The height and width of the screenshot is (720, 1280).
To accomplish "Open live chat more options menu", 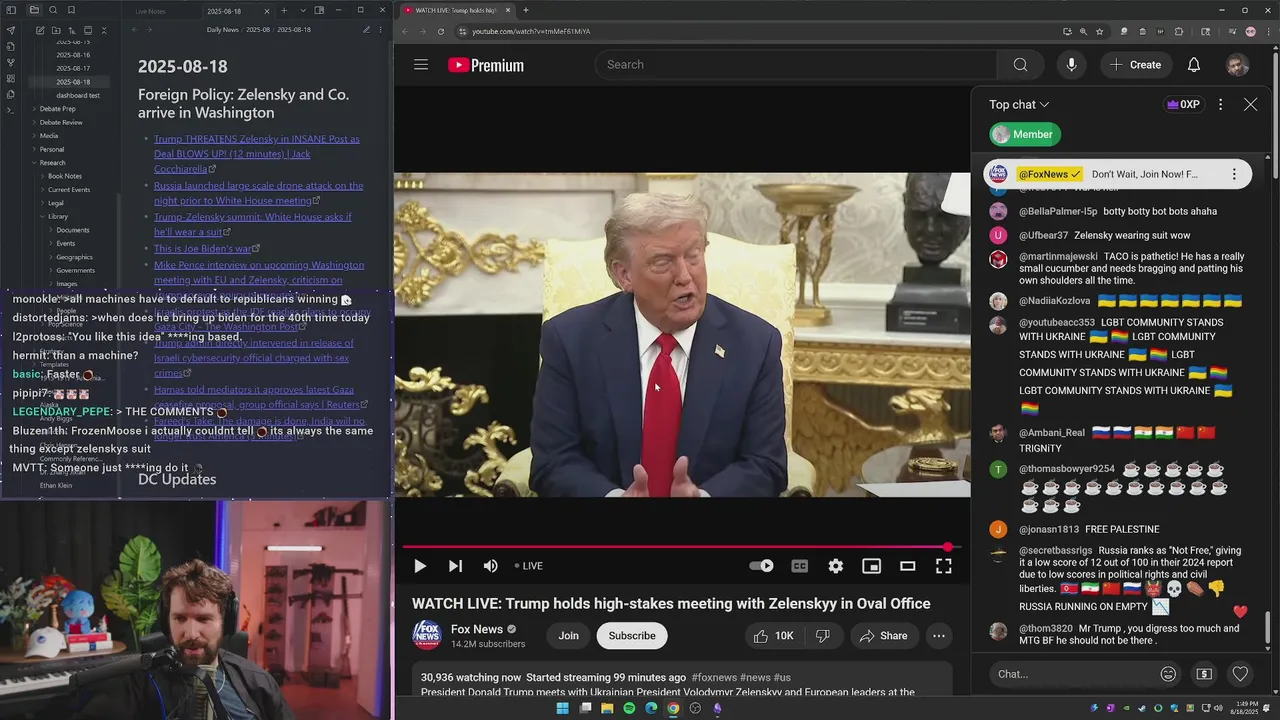I will 1220,104.
